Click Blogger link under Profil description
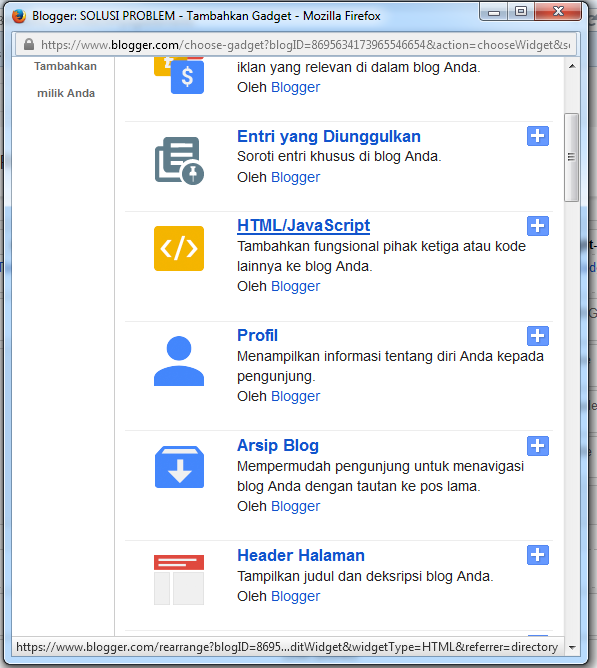The height and width of the screenshot is (668, 597). [x=295, y=396]
